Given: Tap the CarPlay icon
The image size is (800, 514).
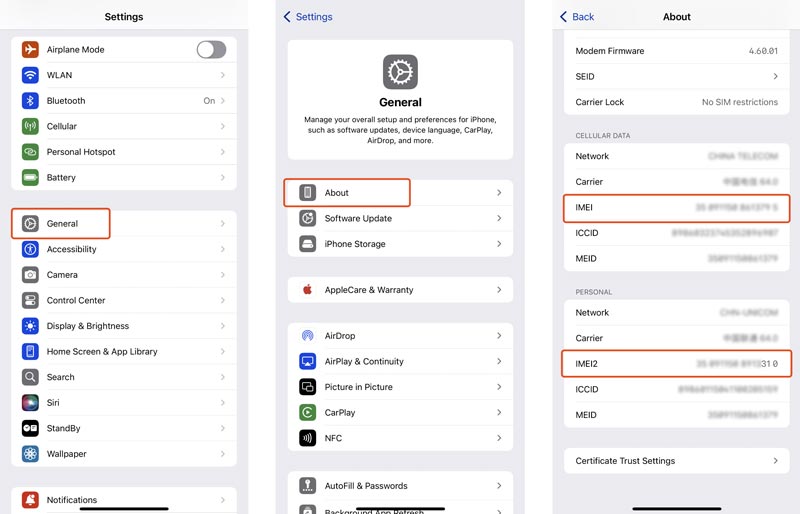Looking at the screenshot, I should [x=308, y=412].
